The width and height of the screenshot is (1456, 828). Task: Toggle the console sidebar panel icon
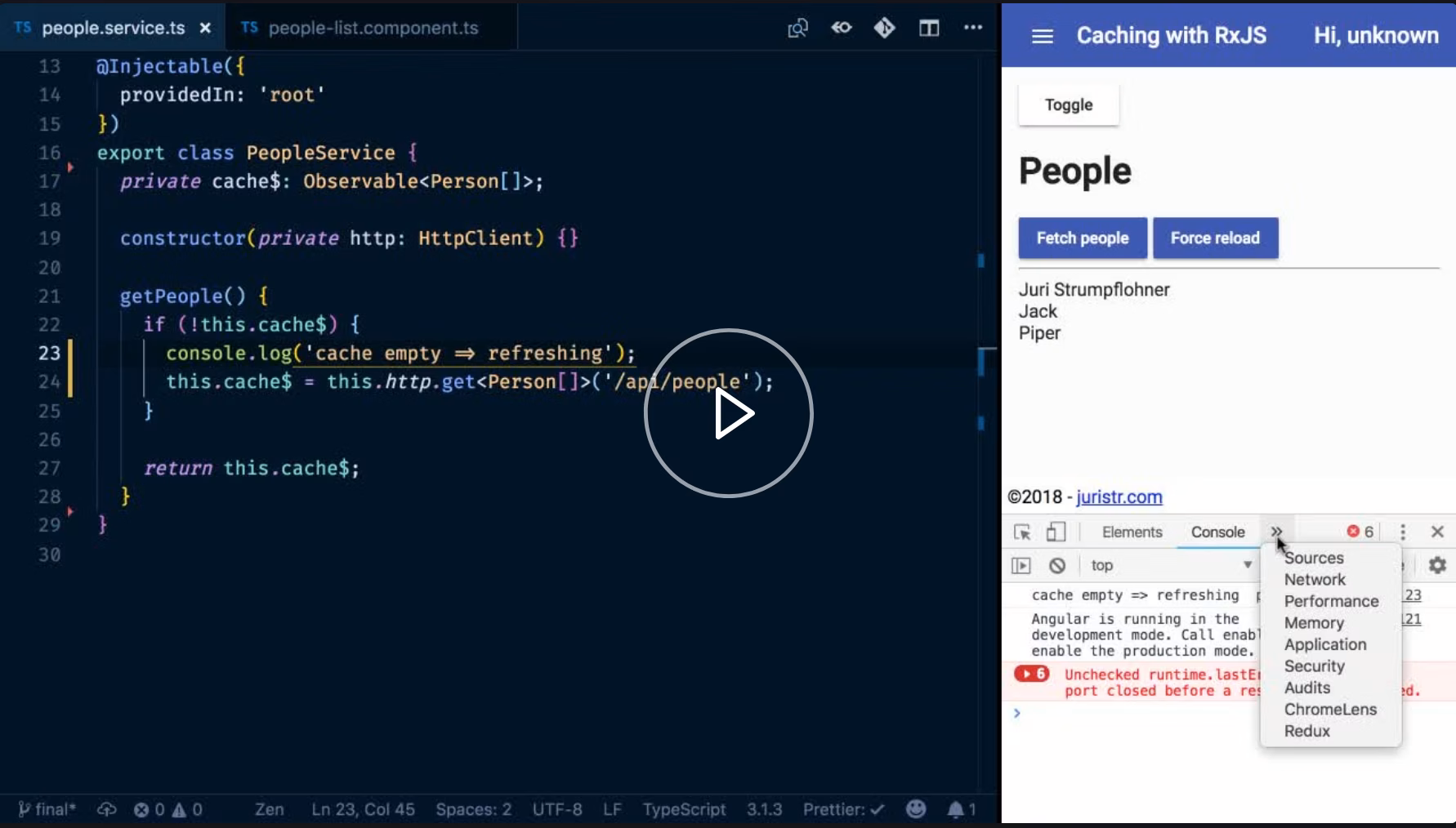(1021, 566)
